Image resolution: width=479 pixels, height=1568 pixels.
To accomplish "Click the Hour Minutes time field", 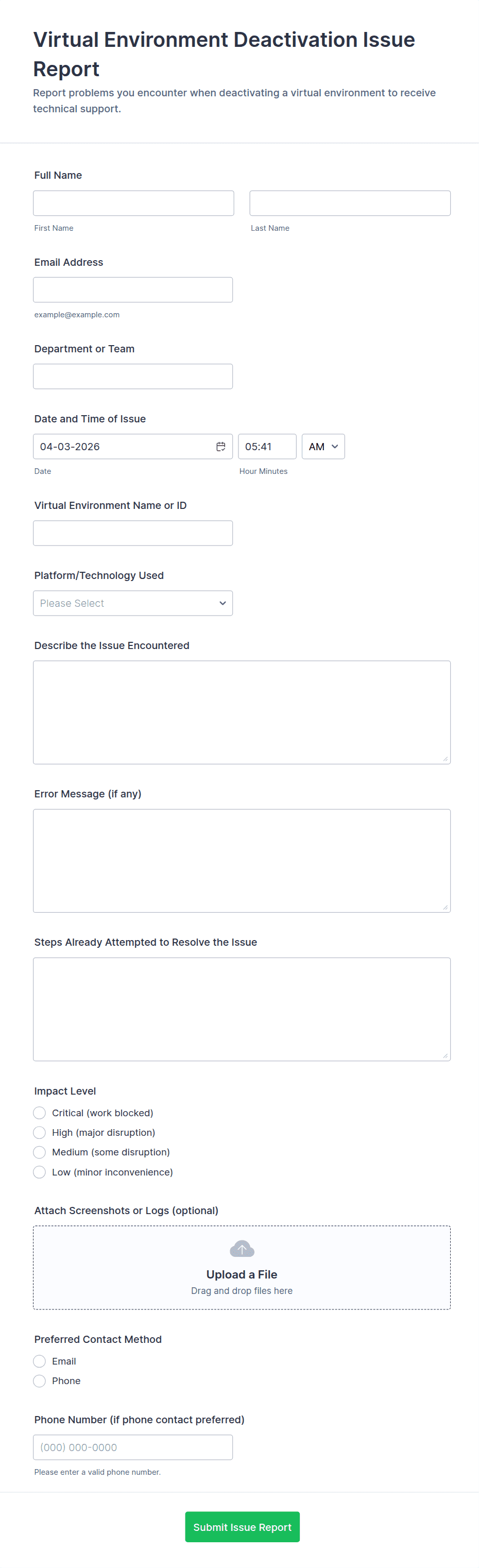I will pyautogui.click(x=267, y=446).
